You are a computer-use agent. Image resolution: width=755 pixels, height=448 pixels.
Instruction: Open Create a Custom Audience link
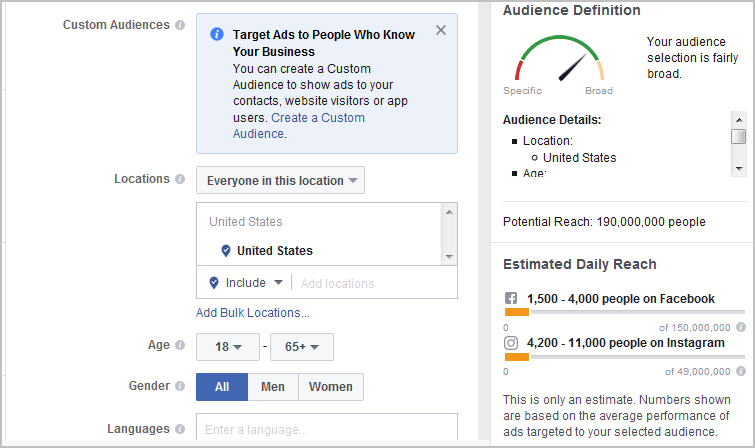299,126
